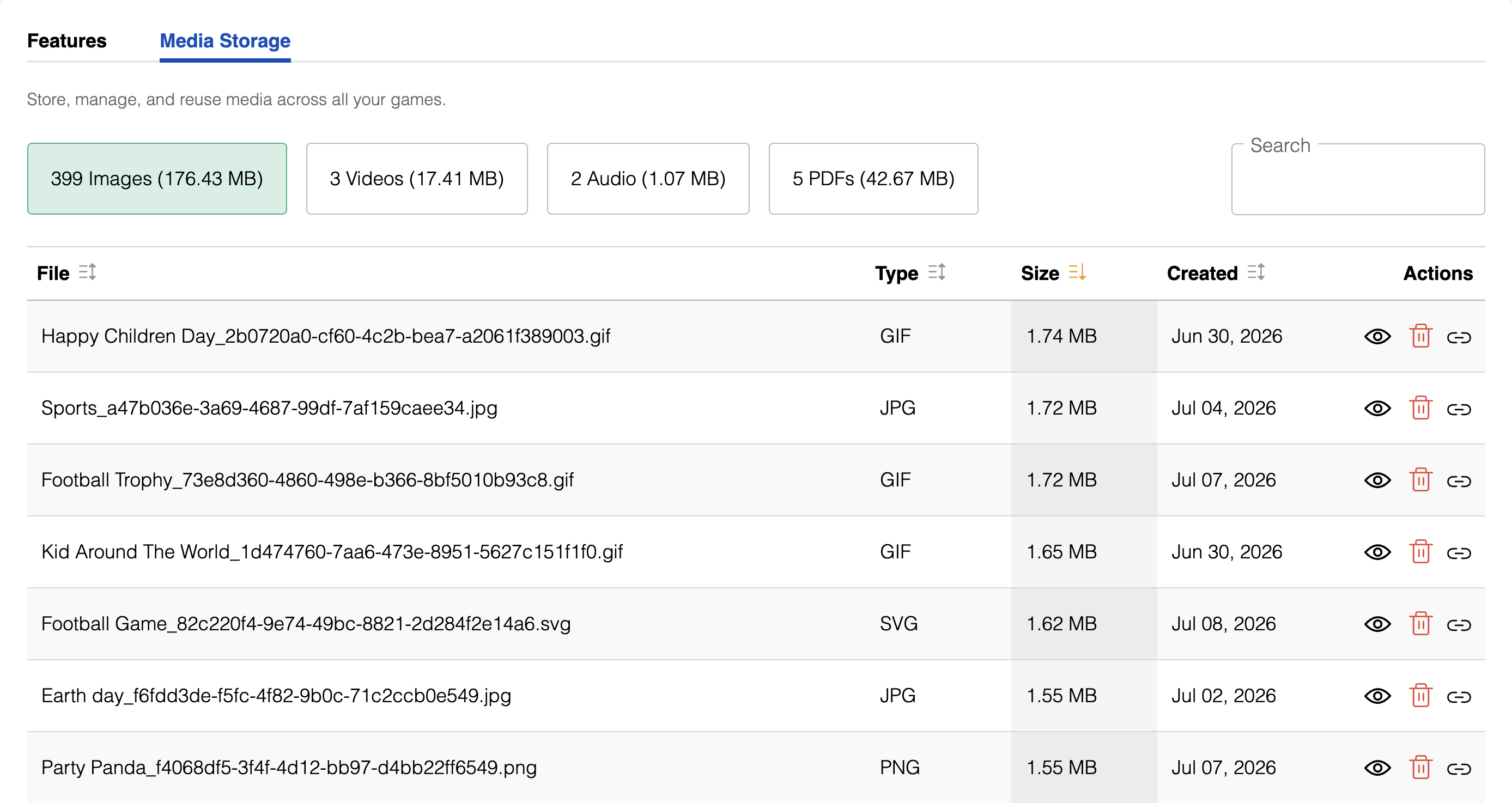
Task: Click the Jul 04, 2026 date cell
Action: pos(1223,408)
